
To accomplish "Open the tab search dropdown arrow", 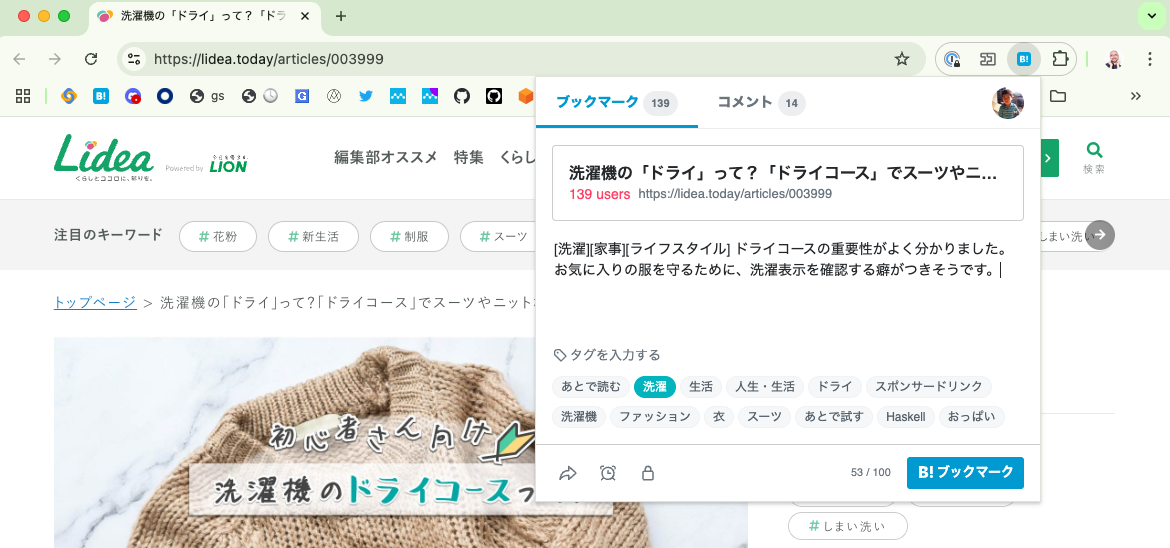I will pos(1150,16).
